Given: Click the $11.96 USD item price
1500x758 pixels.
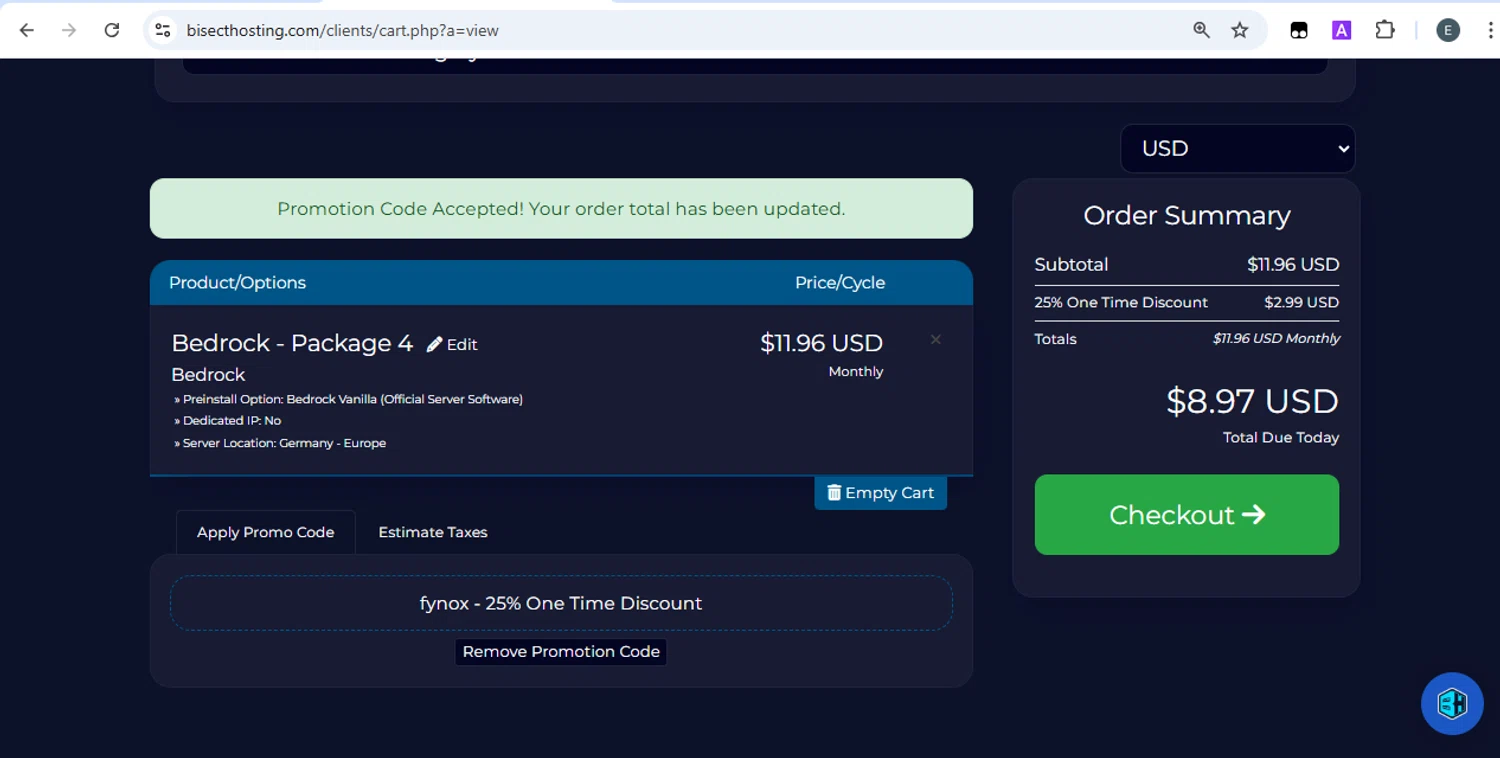Looking at the screenshot, I should pyautogui.click(x=821, y=343).
